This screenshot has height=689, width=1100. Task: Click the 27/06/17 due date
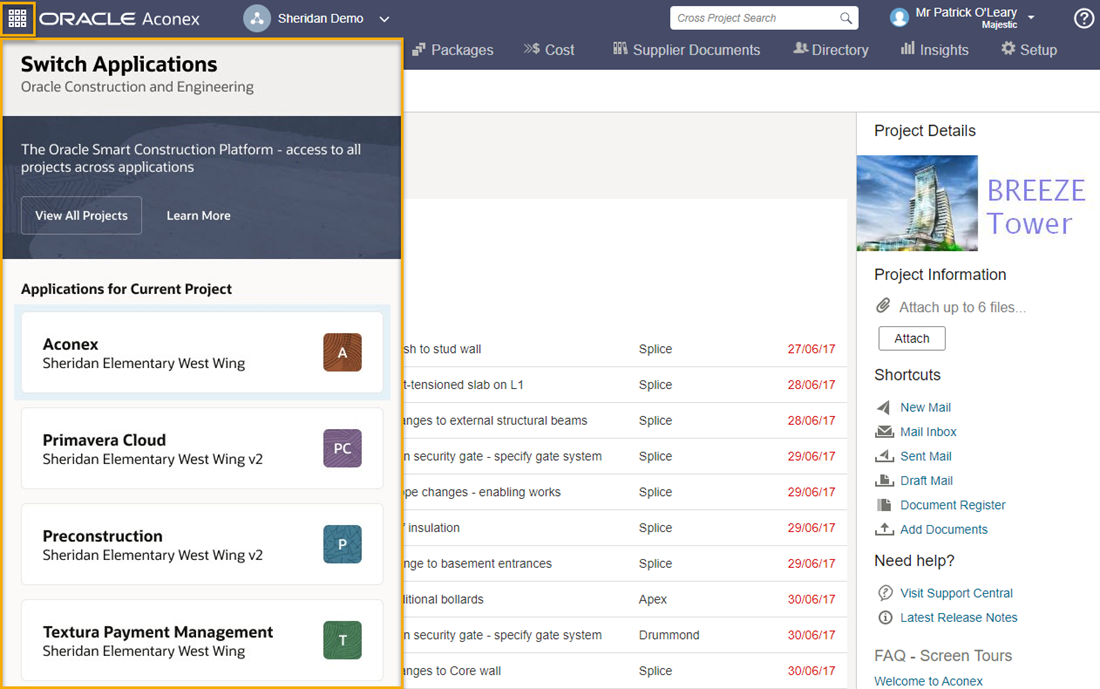pyautogui.click(x=811, y=349)
